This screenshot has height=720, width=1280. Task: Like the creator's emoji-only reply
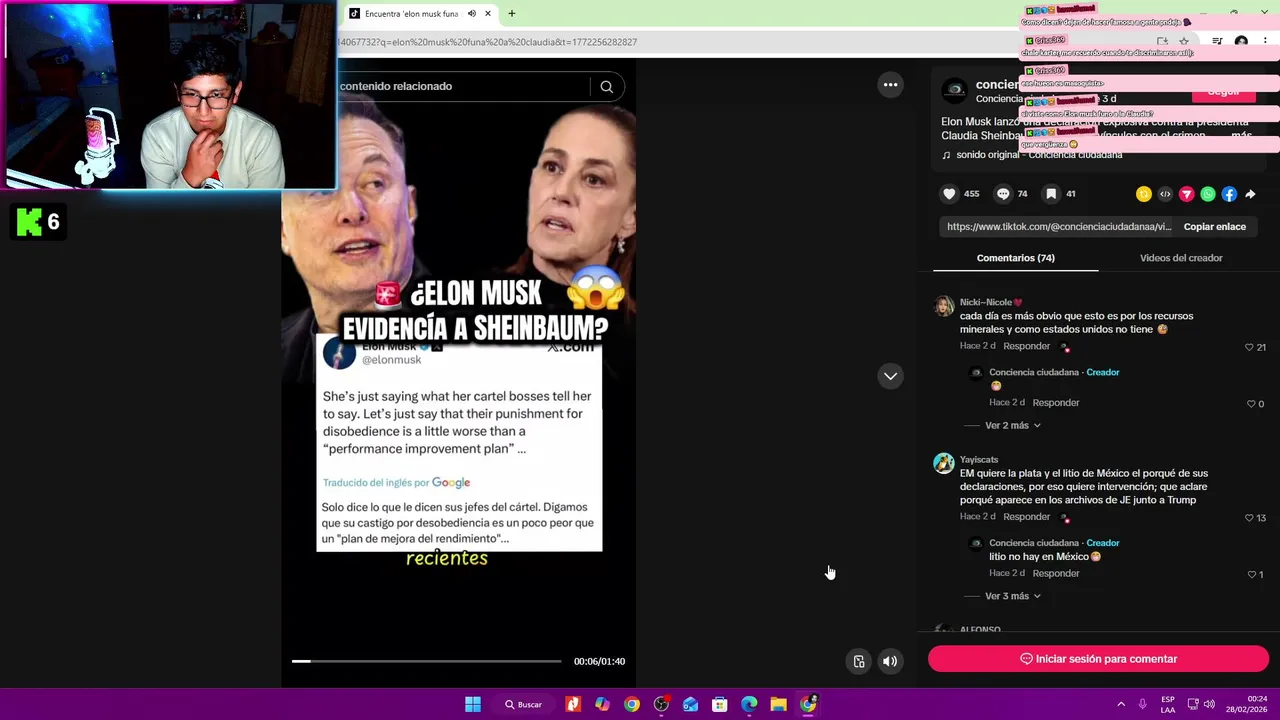(1251, 404)
